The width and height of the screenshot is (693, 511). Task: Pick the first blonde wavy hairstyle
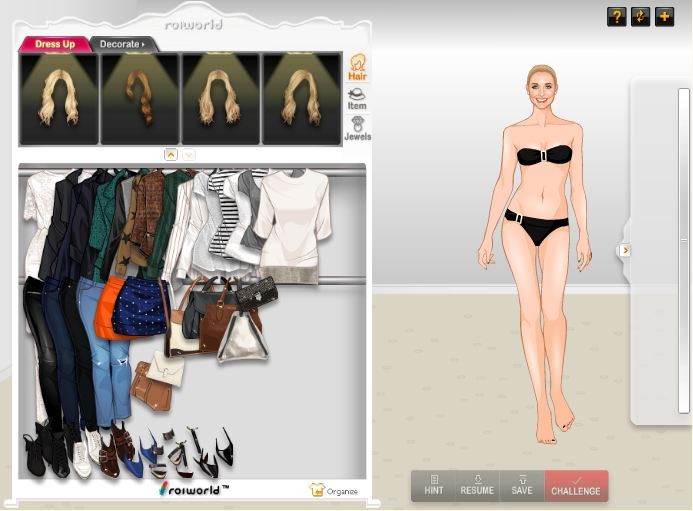[x=59, y=98]
